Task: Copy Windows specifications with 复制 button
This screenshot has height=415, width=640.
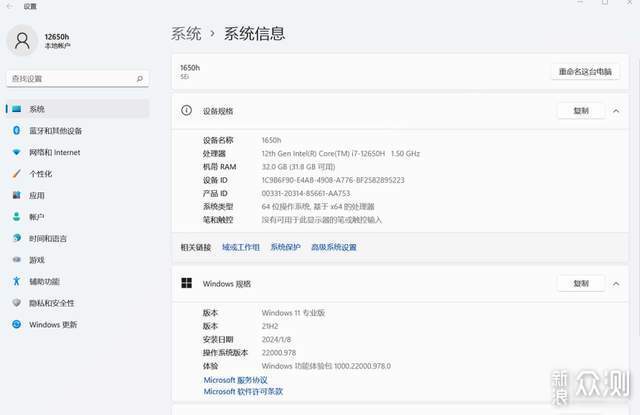Action: pos(581,283)
